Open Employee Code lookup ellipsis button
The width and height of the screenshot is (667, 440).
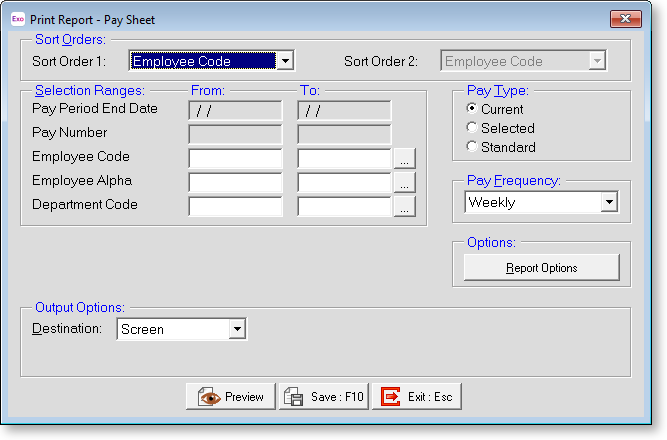(x=405, y=159)
